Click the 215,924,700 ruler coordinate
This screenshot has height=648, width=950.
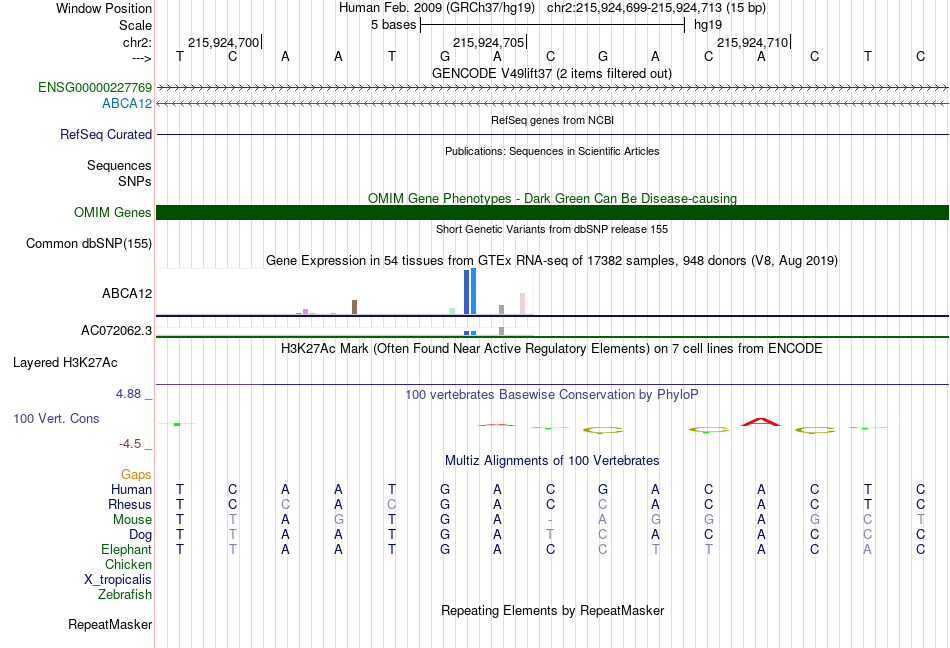[x=224, y=42]
